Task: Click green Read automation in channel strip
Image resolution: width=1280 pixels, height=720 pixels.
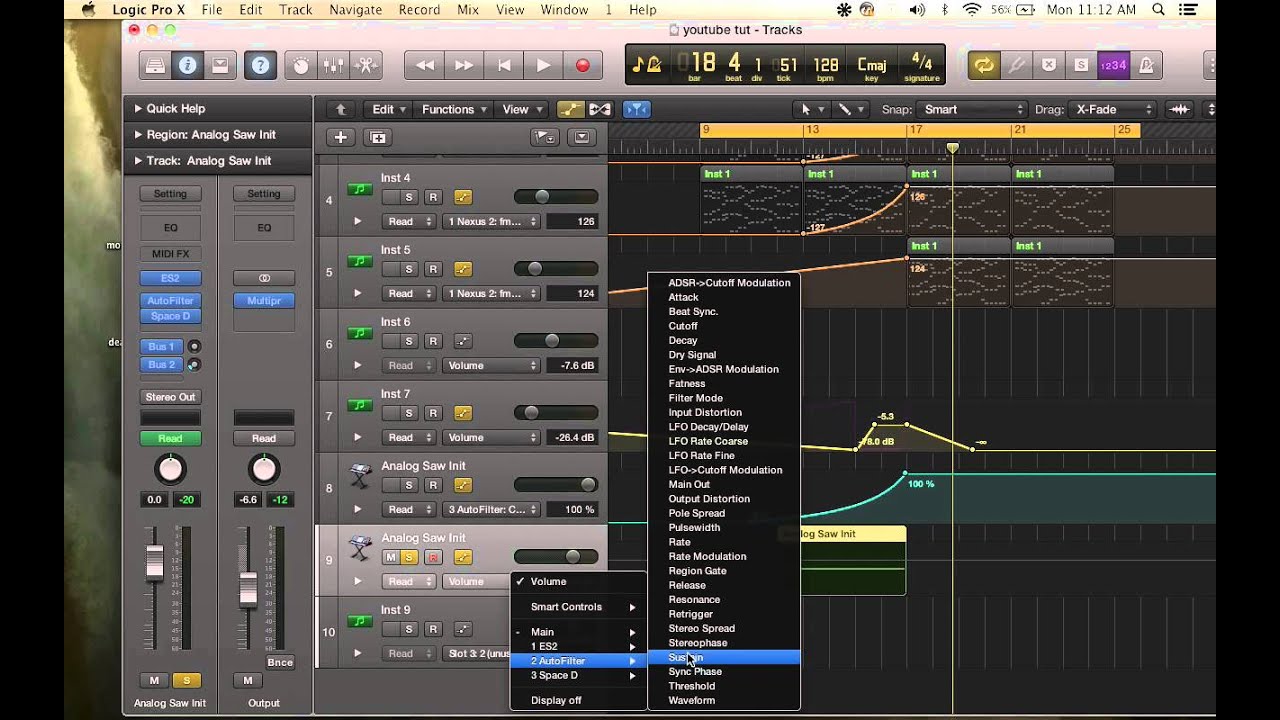Action: [x=170, y=438]
